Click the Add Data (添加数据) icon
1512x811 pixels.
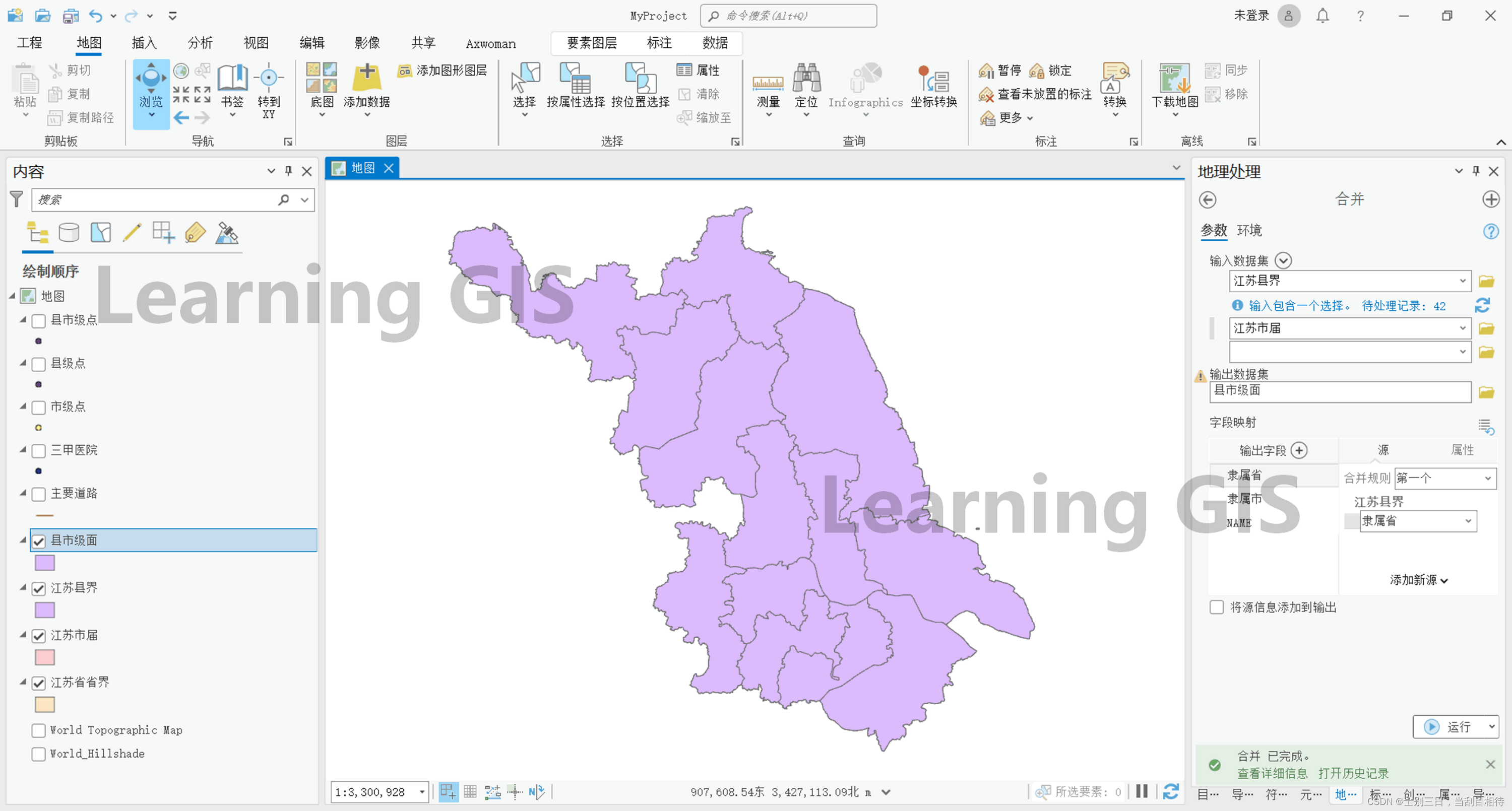pos(366,78)
